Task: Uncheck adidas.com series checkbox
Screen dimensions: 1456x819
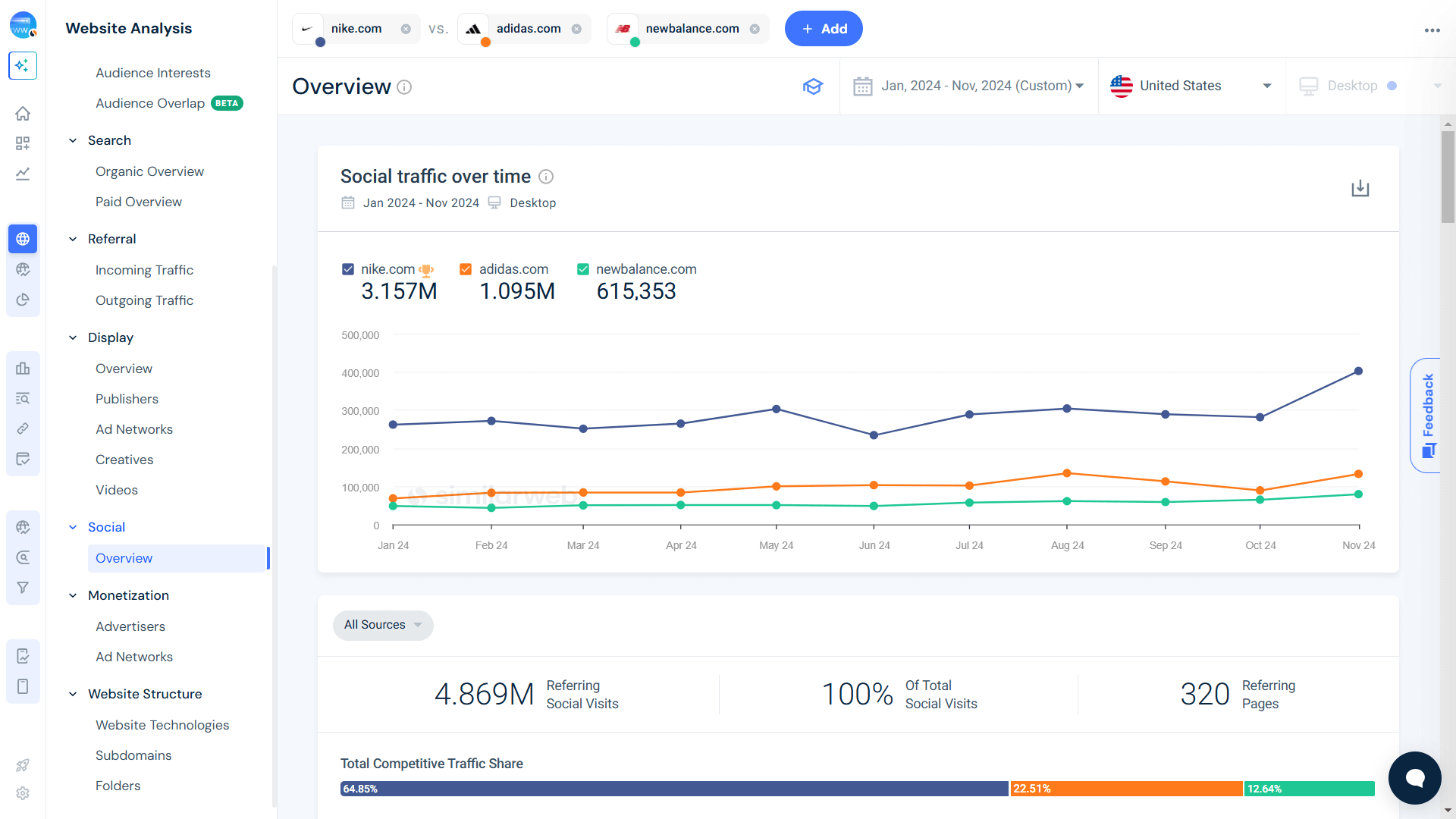Action: (466, 269)
